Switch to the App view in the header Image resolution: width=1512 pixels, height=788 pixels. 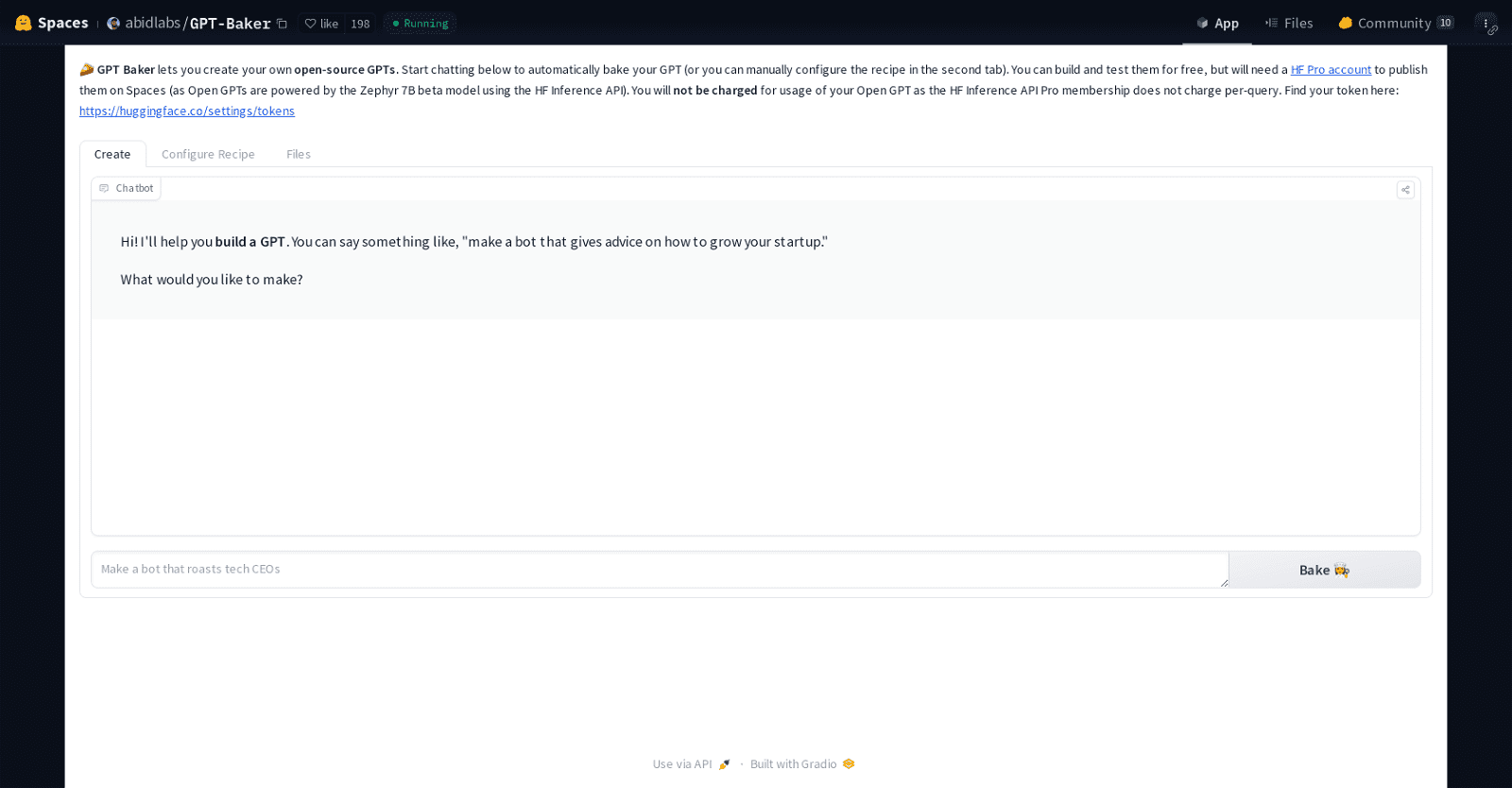[x=1217, y=24]
